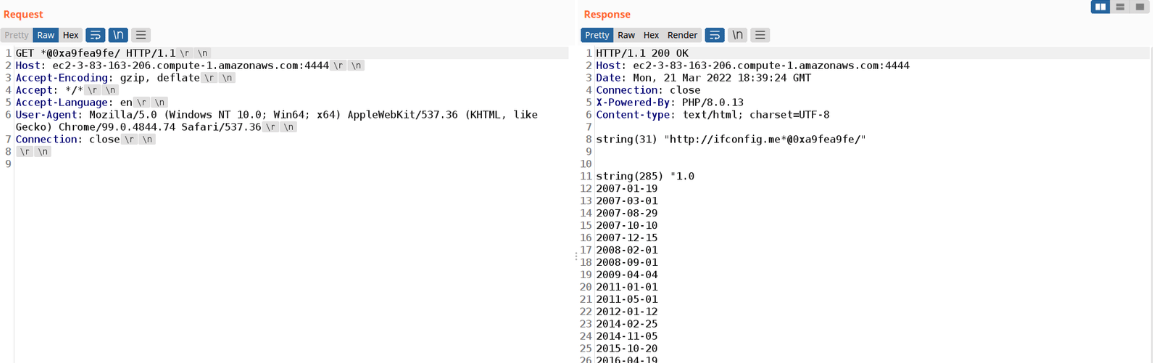Toggle word wrap in the Request panel
This screenshot has width=1153, height=363.
click(95, 35)
